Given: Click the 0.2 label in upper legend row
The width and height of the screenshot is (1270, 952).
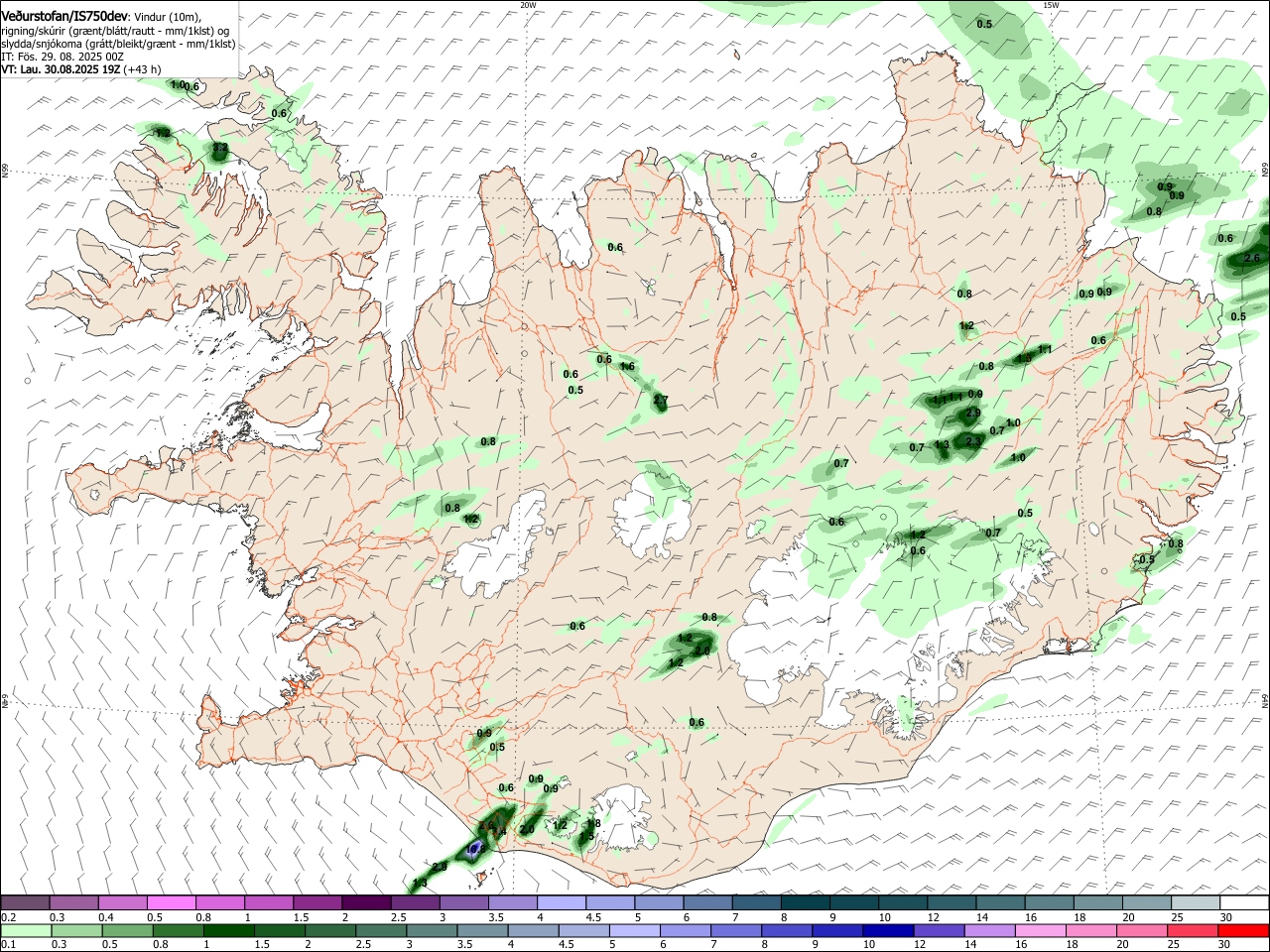Looking at the screenshot, I should tap(9, 917).
